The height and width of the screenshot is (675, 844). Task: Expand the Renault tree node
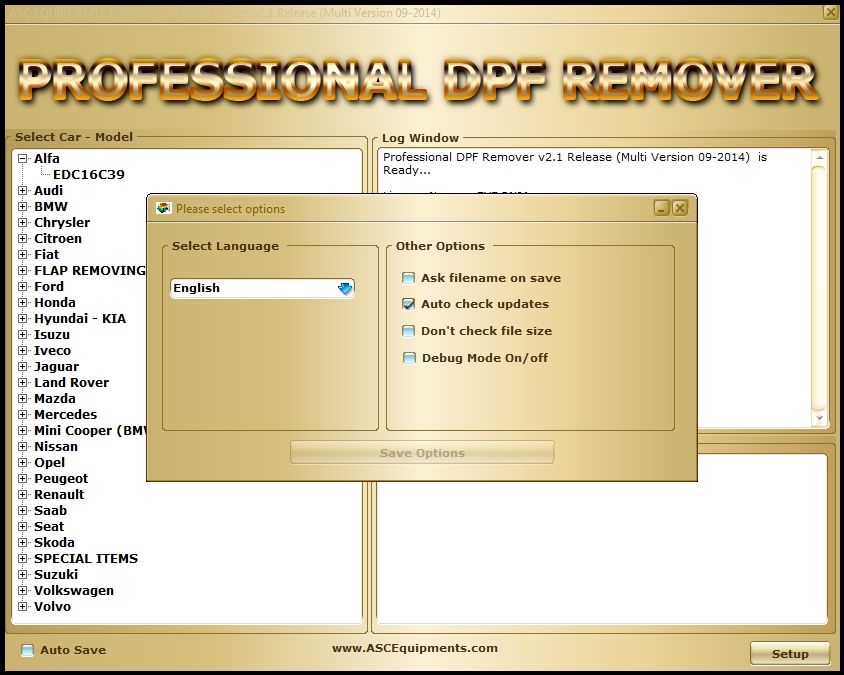22,495
